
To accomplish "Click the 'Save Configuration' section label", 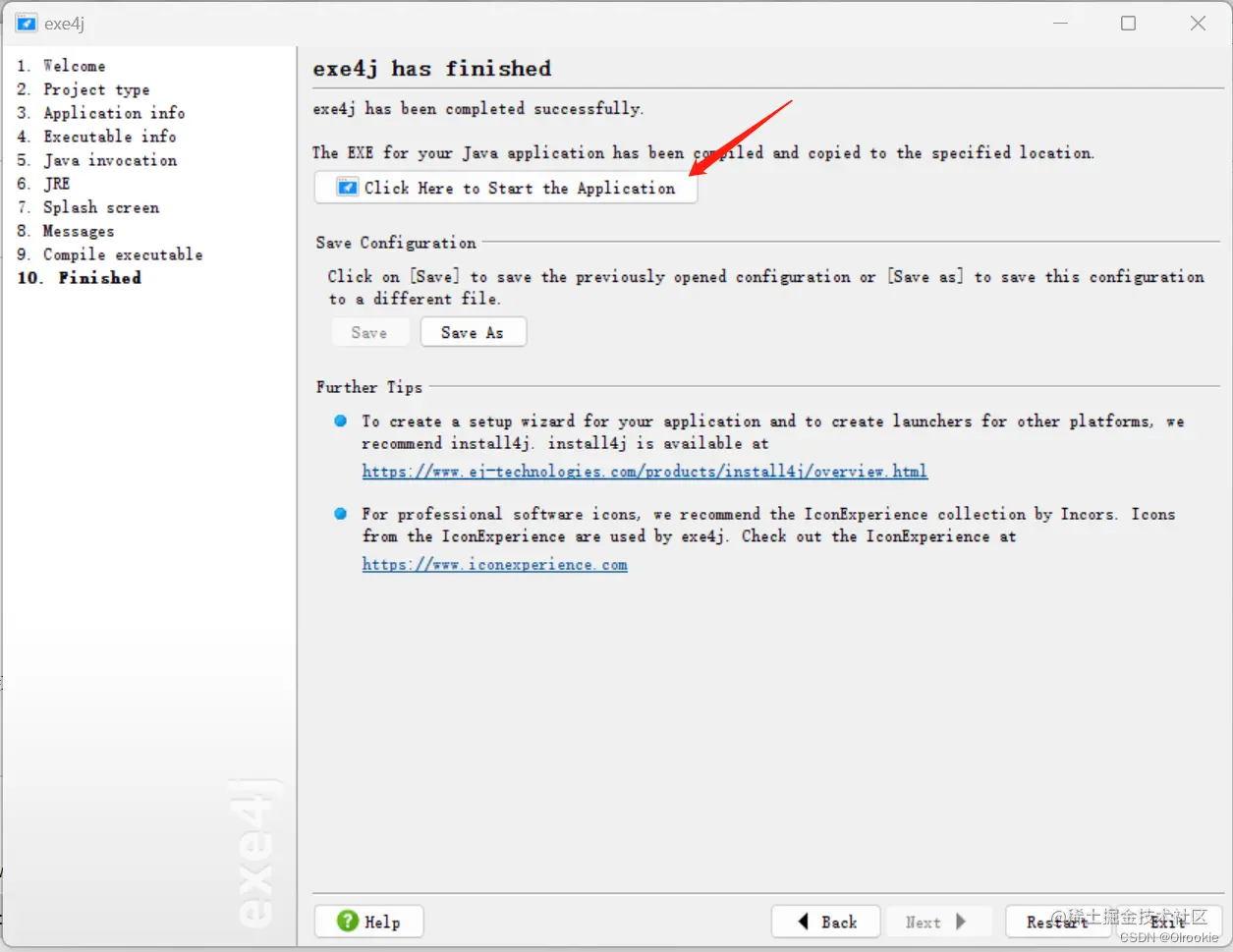I will [x=396, y=243].
